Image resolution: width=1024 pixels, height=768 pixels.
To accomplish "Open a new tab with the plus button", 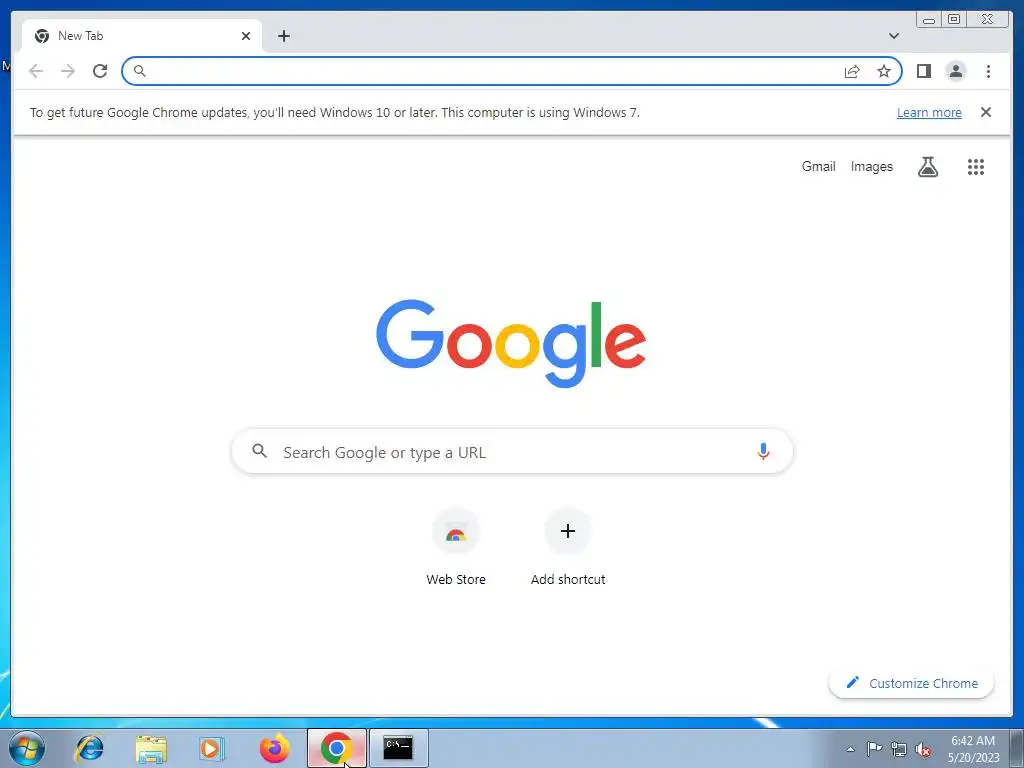I will tap(283, 36).
